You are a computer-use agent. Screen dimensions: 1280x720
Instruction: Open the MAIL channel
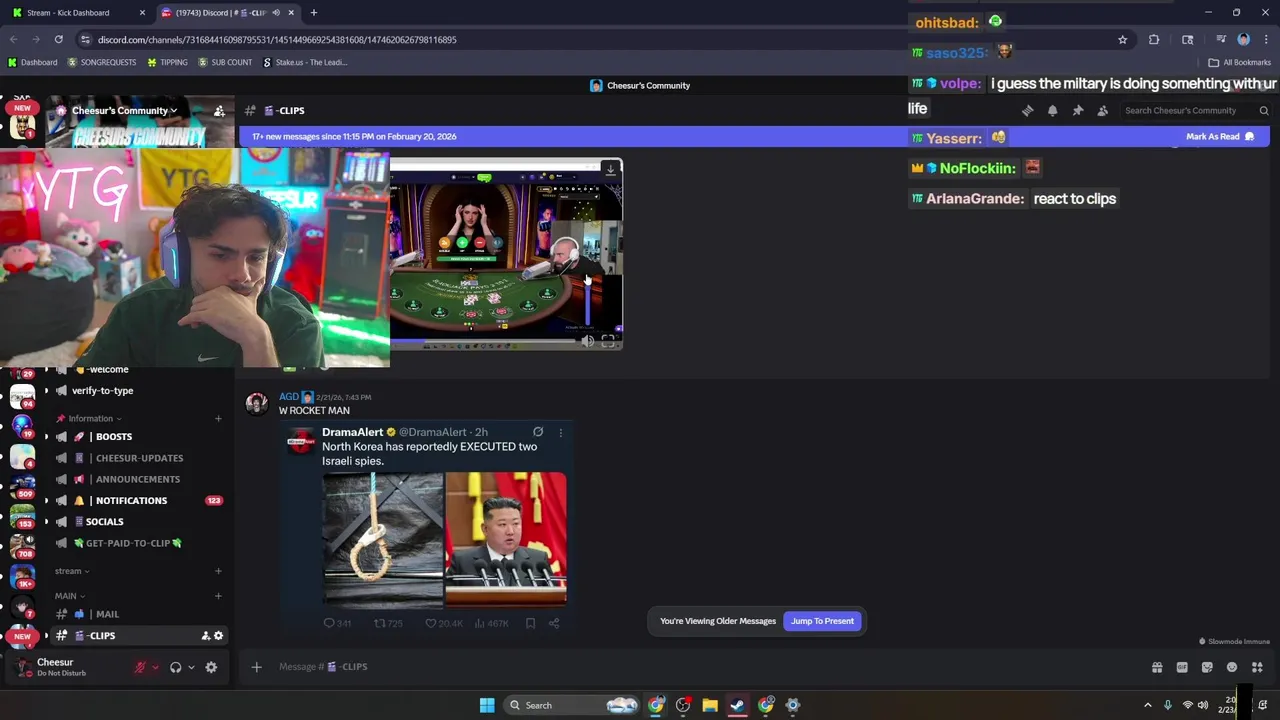point(138,614)
